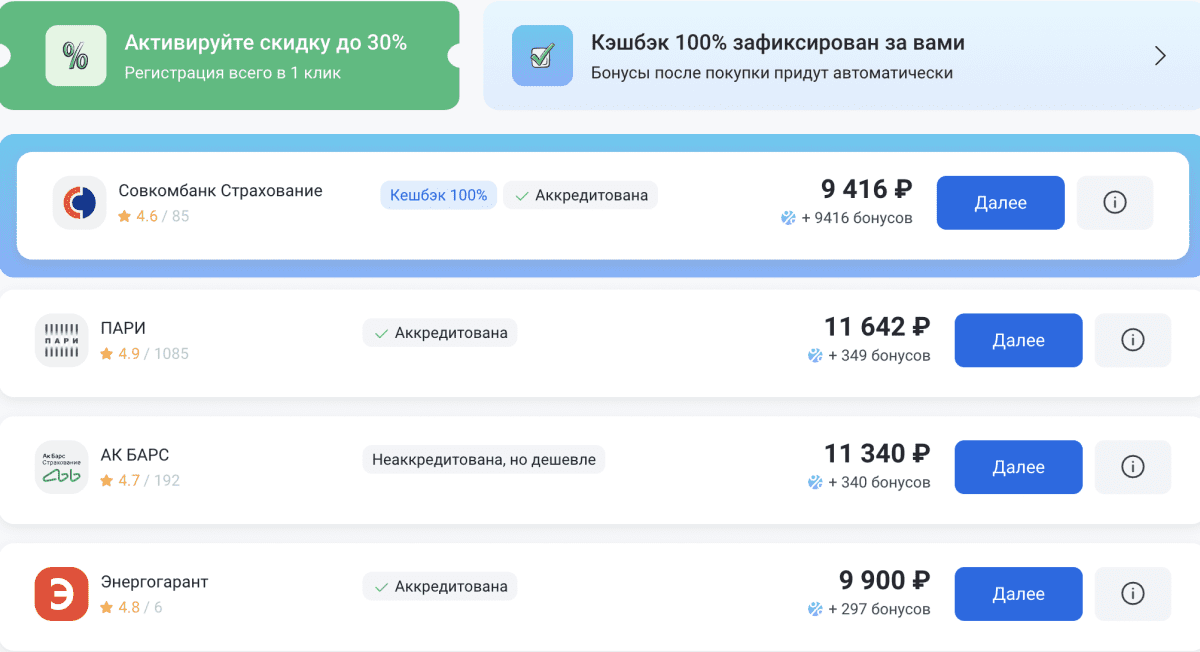This screenshot has width=1200, height=652.
Task: Click the Совкомбанк Страхование logo
Action: point(80,203)
